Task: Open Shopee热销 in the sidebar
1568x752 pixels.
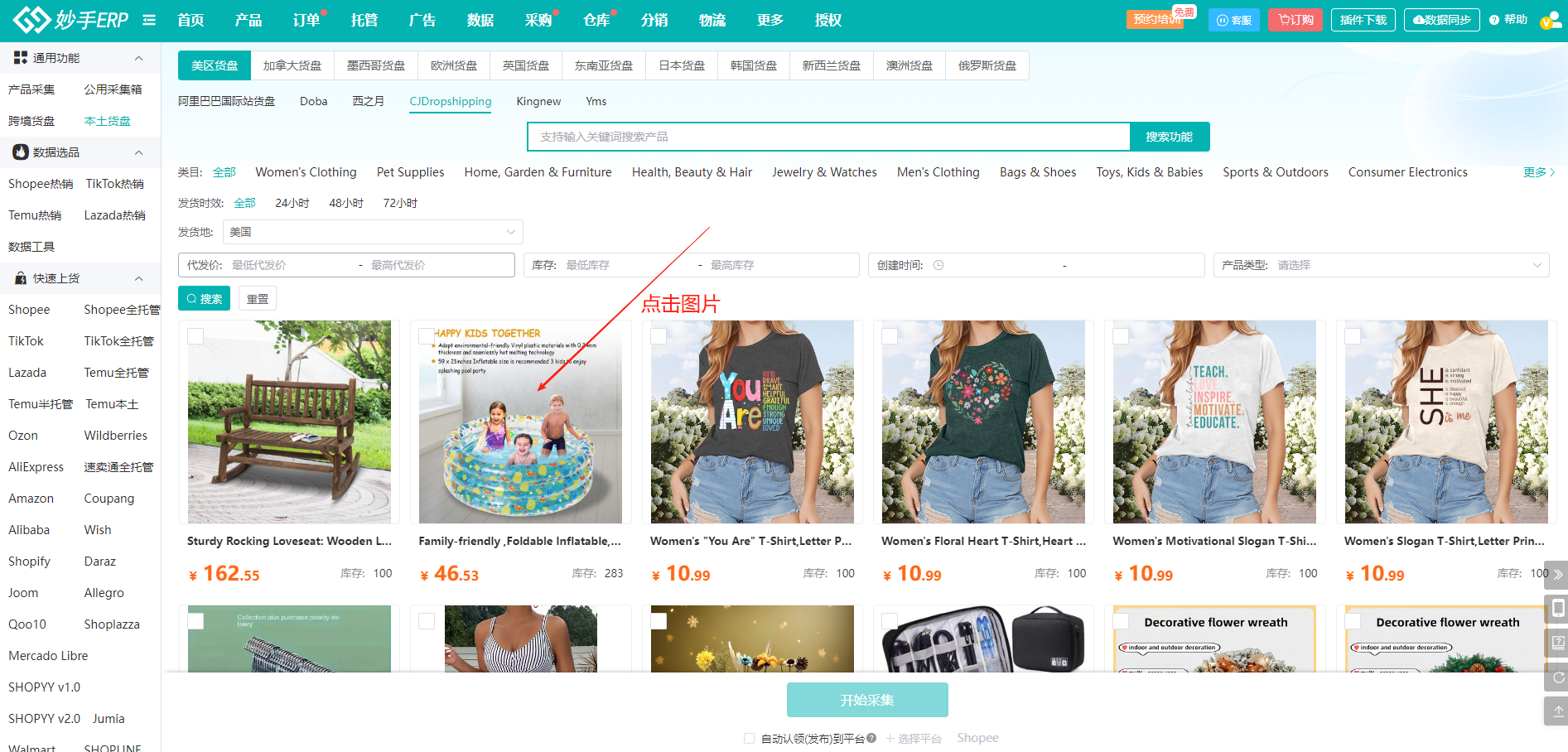Action: coord(41,184)
